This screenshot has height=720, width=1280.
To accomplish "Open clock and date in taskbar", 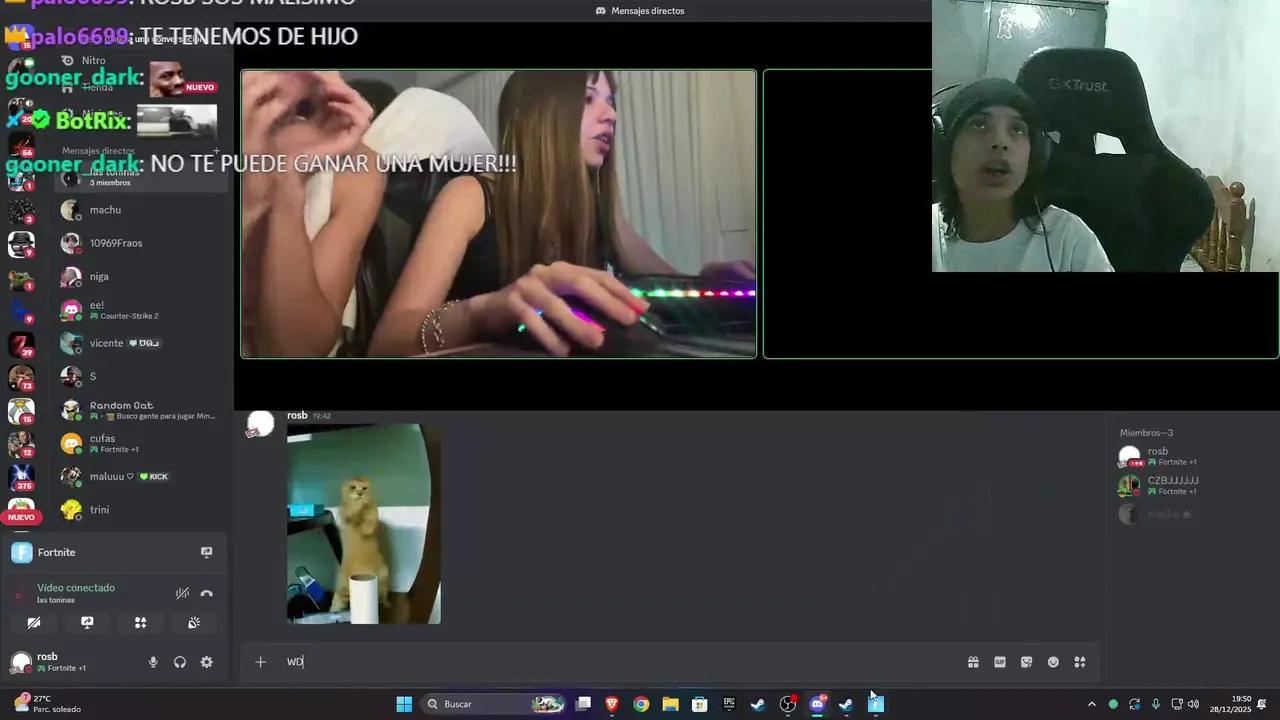I will click(1230, 704).
